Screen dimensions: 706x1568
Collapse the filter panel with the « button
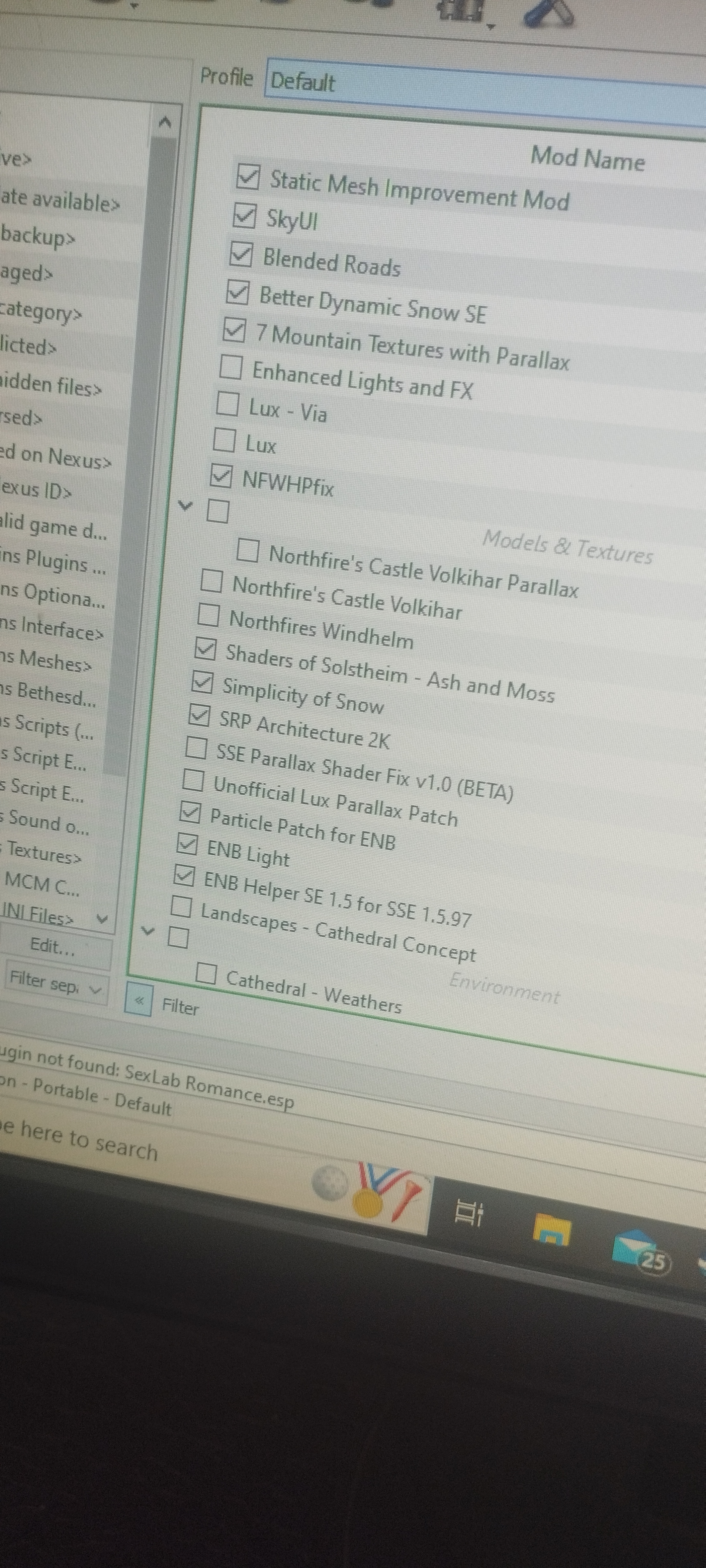point(138,1000)
